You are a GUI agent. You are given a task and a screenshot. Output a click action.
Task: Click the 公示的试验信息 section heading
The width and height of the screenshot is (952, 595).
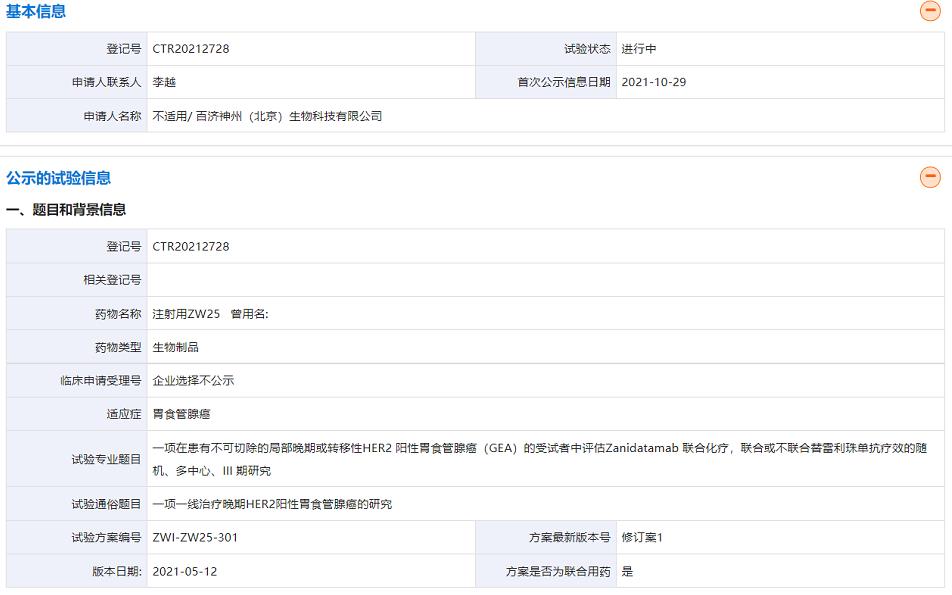pos(58,178)
